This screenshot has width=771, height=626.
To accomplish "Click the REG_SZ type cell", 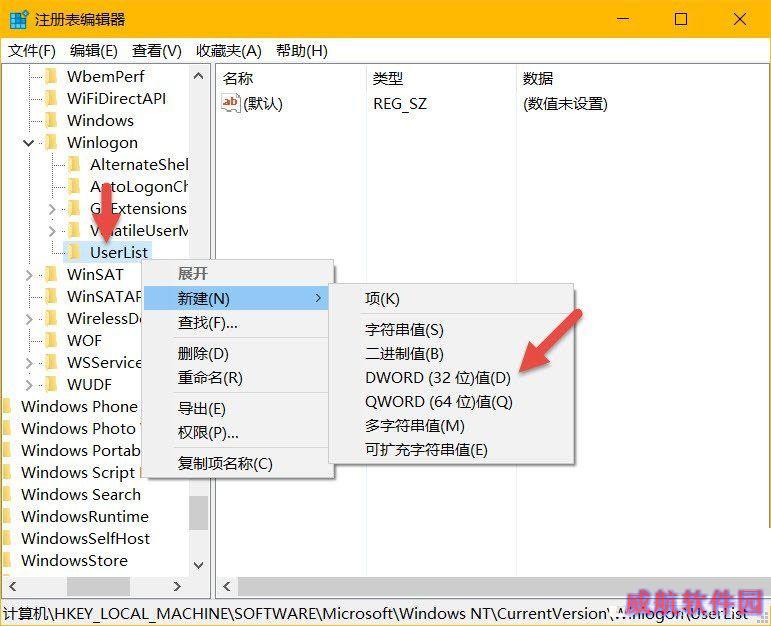I will coord(400,104).
